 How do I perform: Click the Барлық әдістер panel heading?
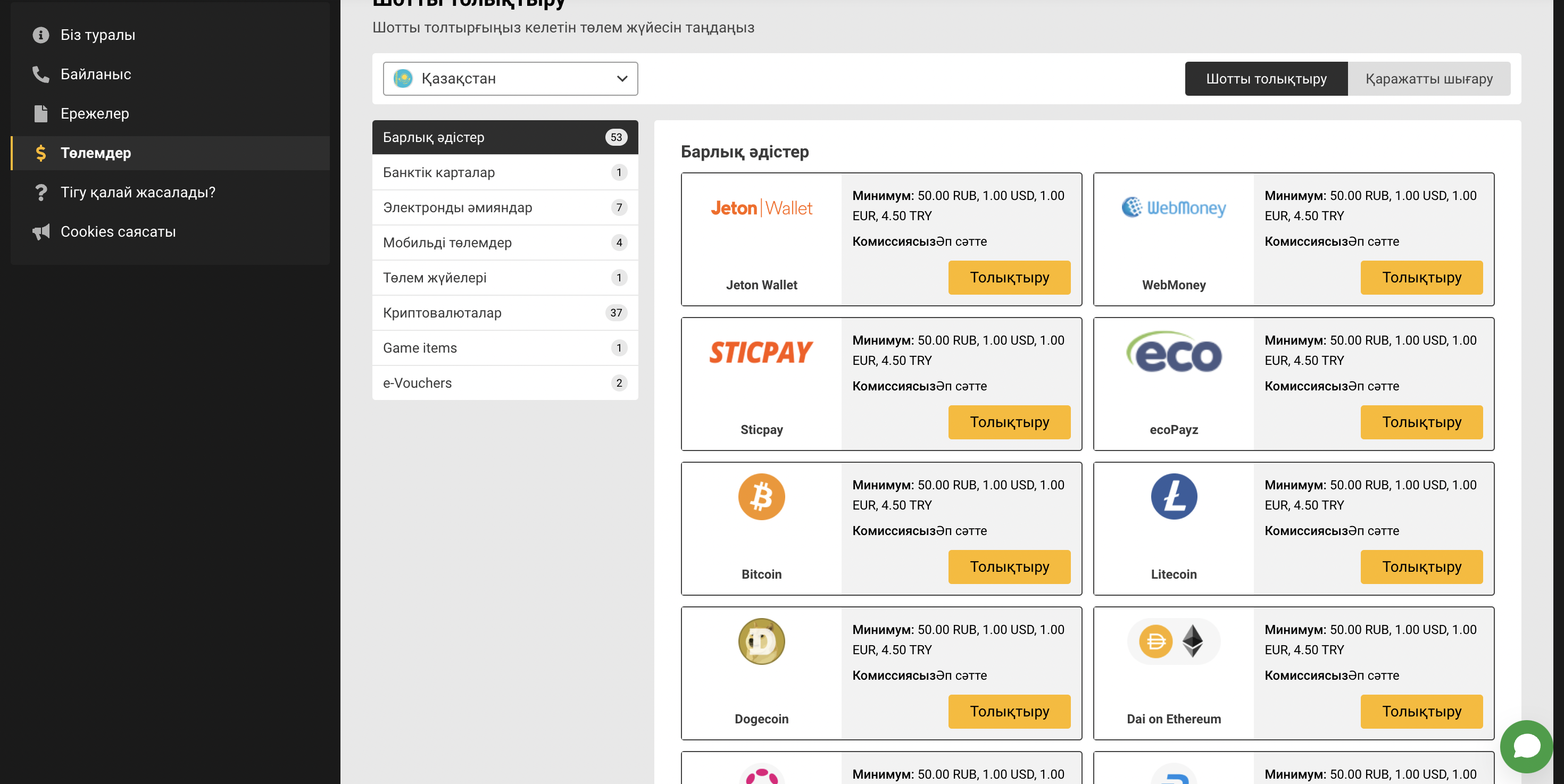tap(744, 152)
